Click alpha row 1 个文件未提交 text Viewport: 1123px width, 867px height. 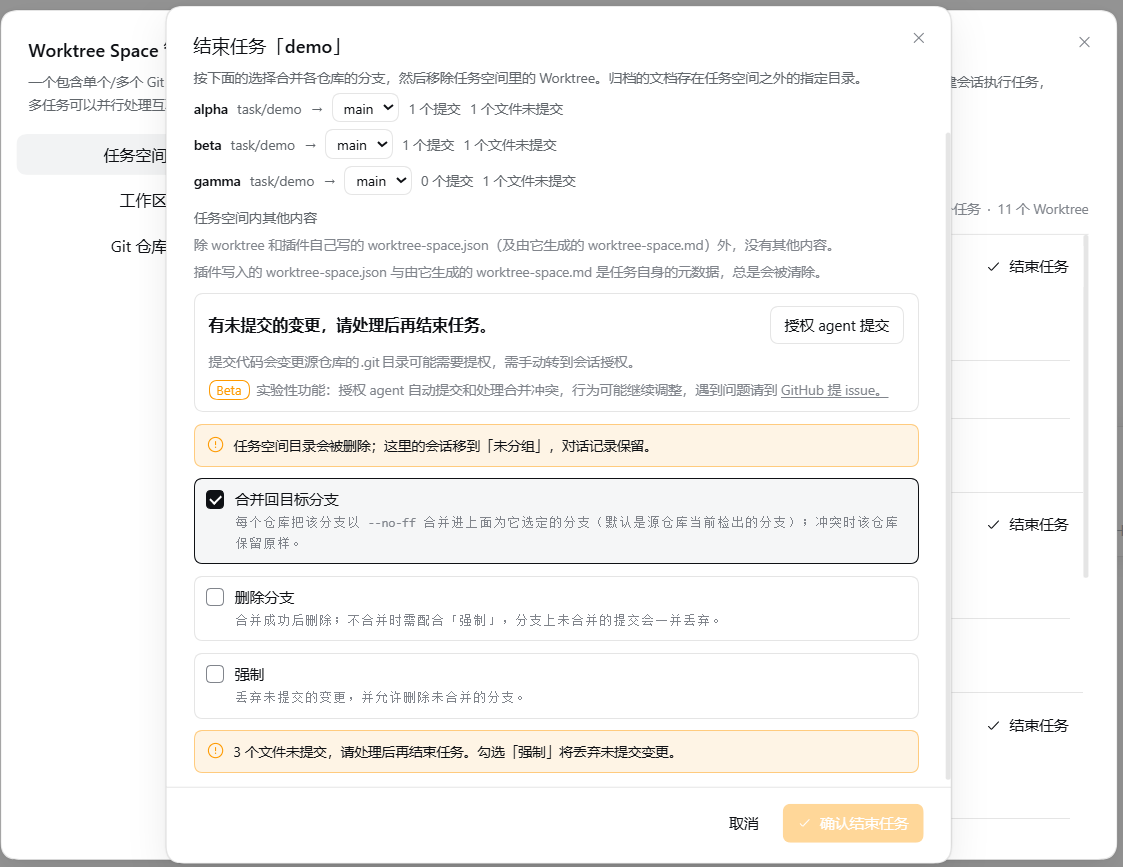(x=516, y=109)
